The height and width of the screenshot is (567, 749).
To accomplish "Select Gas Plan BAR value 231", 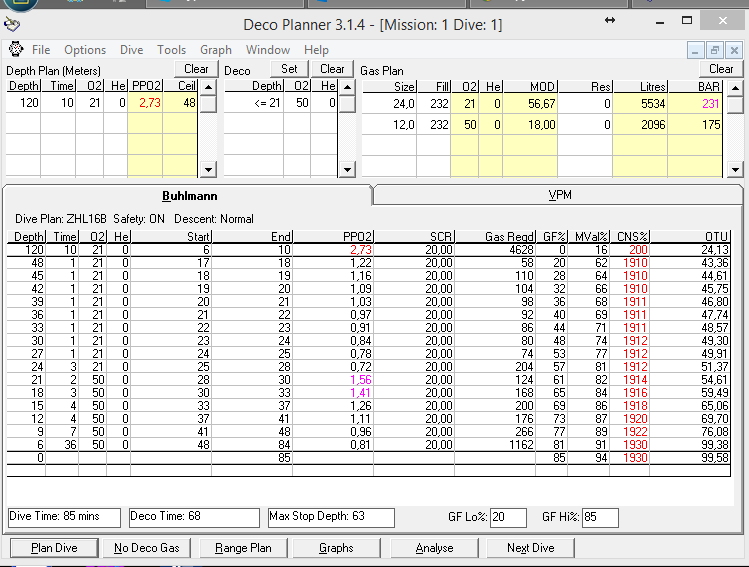I will pos(695,104).
